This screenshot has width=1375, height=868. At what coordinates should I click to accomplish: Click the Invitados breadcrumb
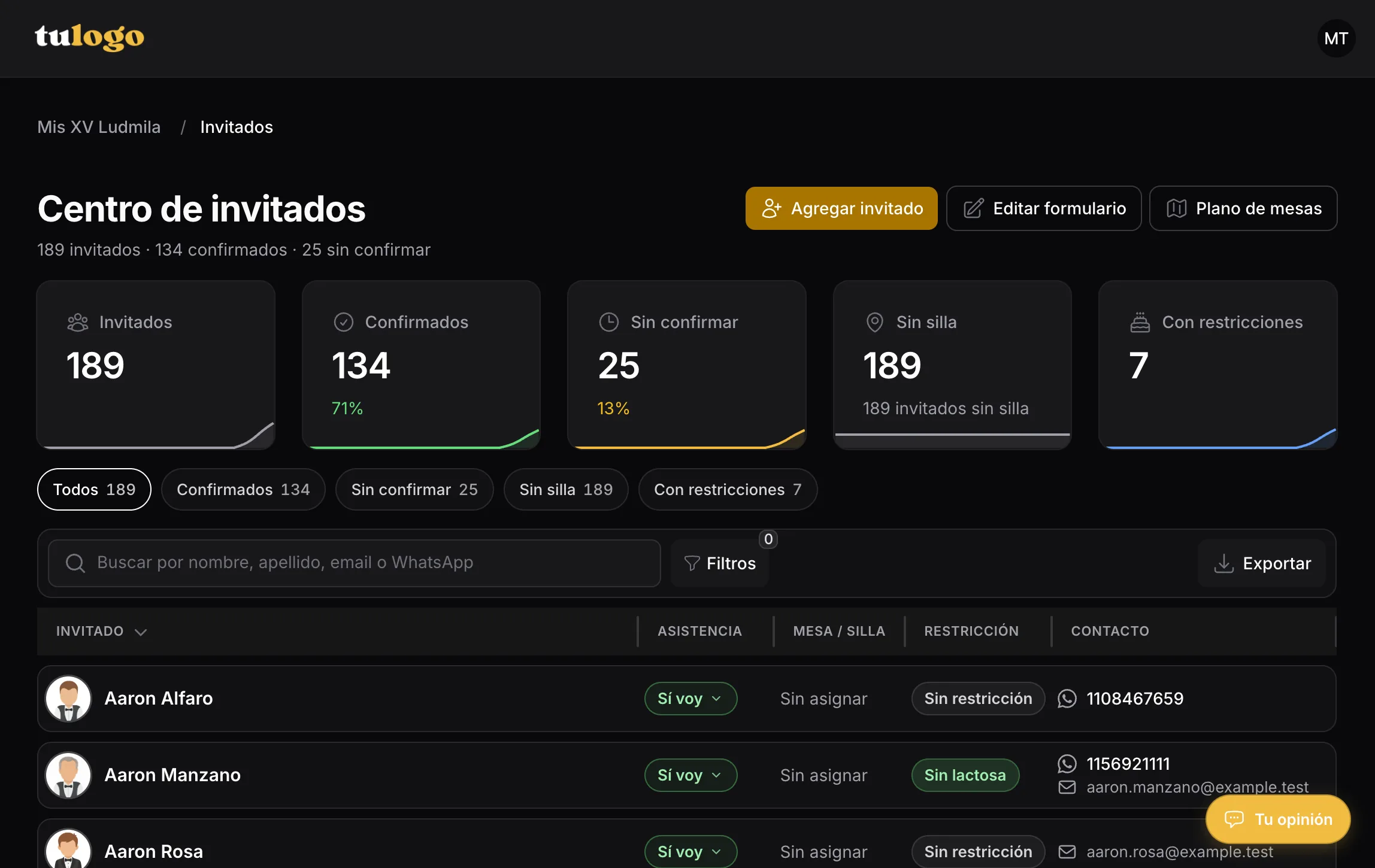pyautogui.click(x=237, y=127)
